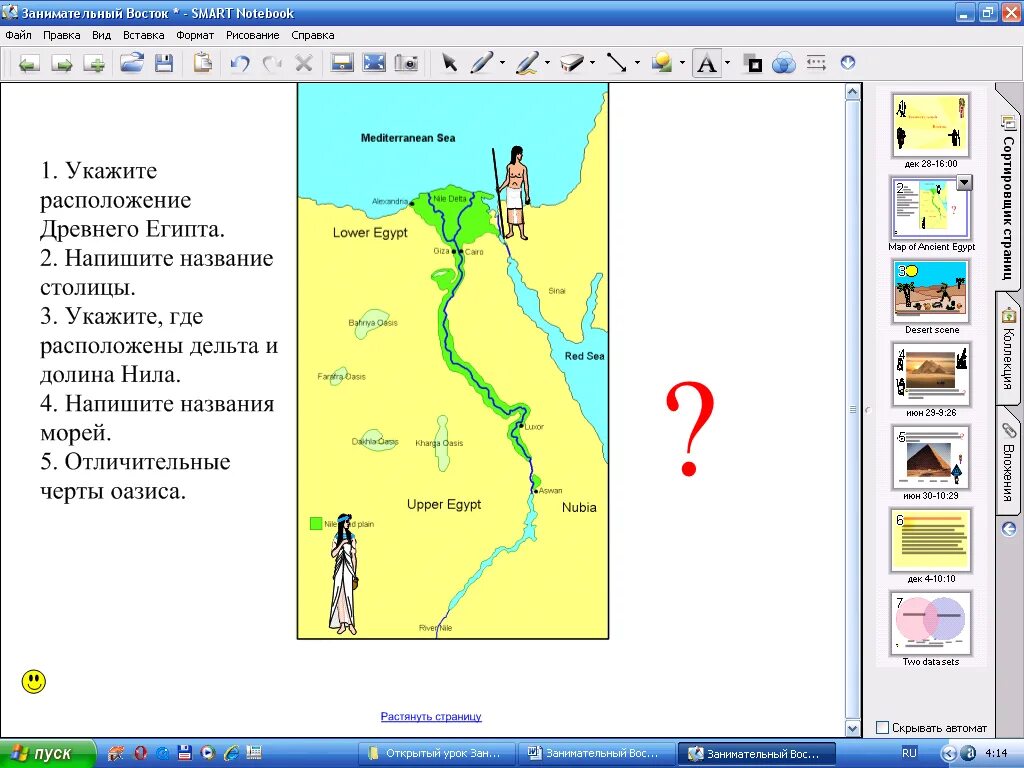The height and width of the screenshot is (768, 1024).
Task: Open the Вид menu
Action: point(101,35)
